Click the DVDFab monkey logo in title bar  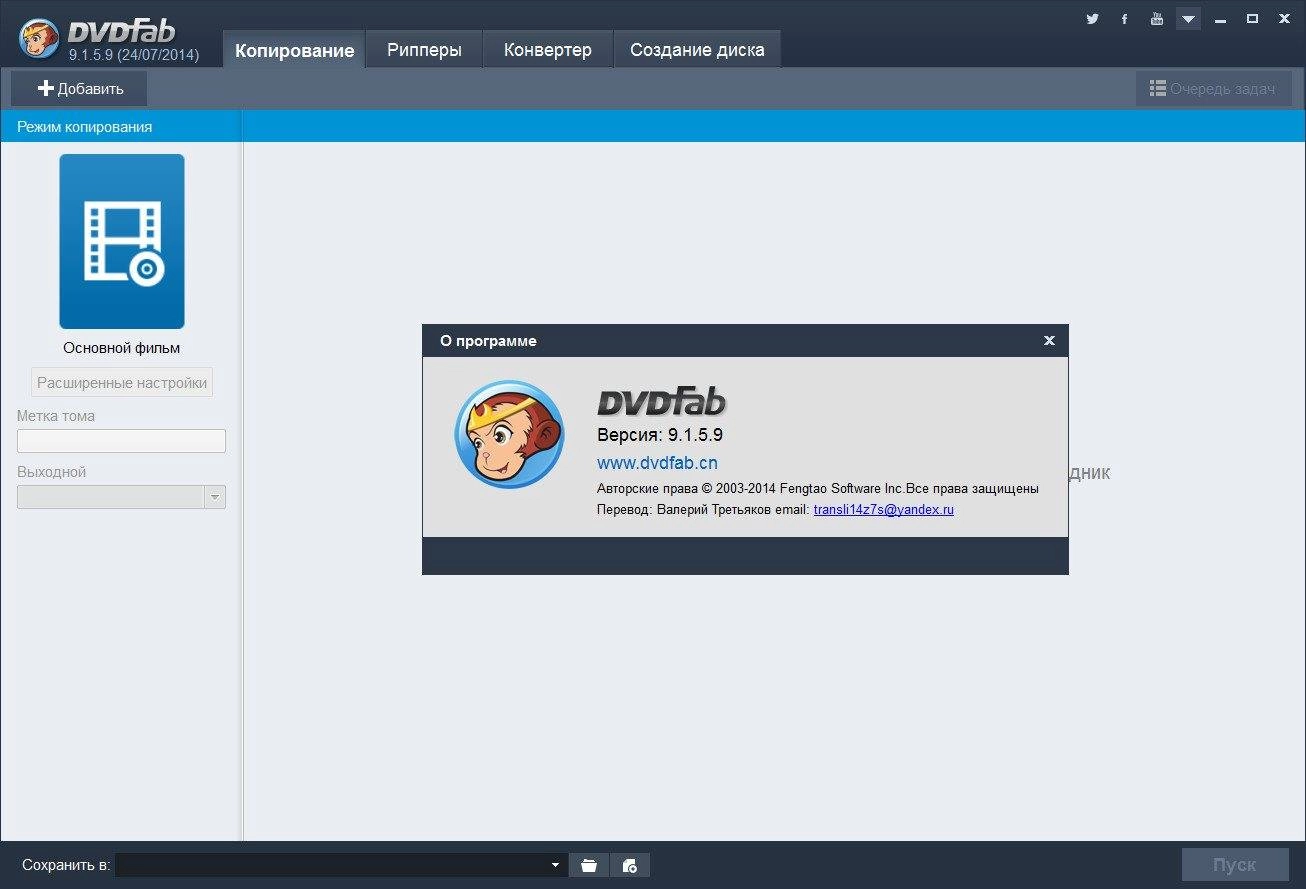click(x=38, y=38)
